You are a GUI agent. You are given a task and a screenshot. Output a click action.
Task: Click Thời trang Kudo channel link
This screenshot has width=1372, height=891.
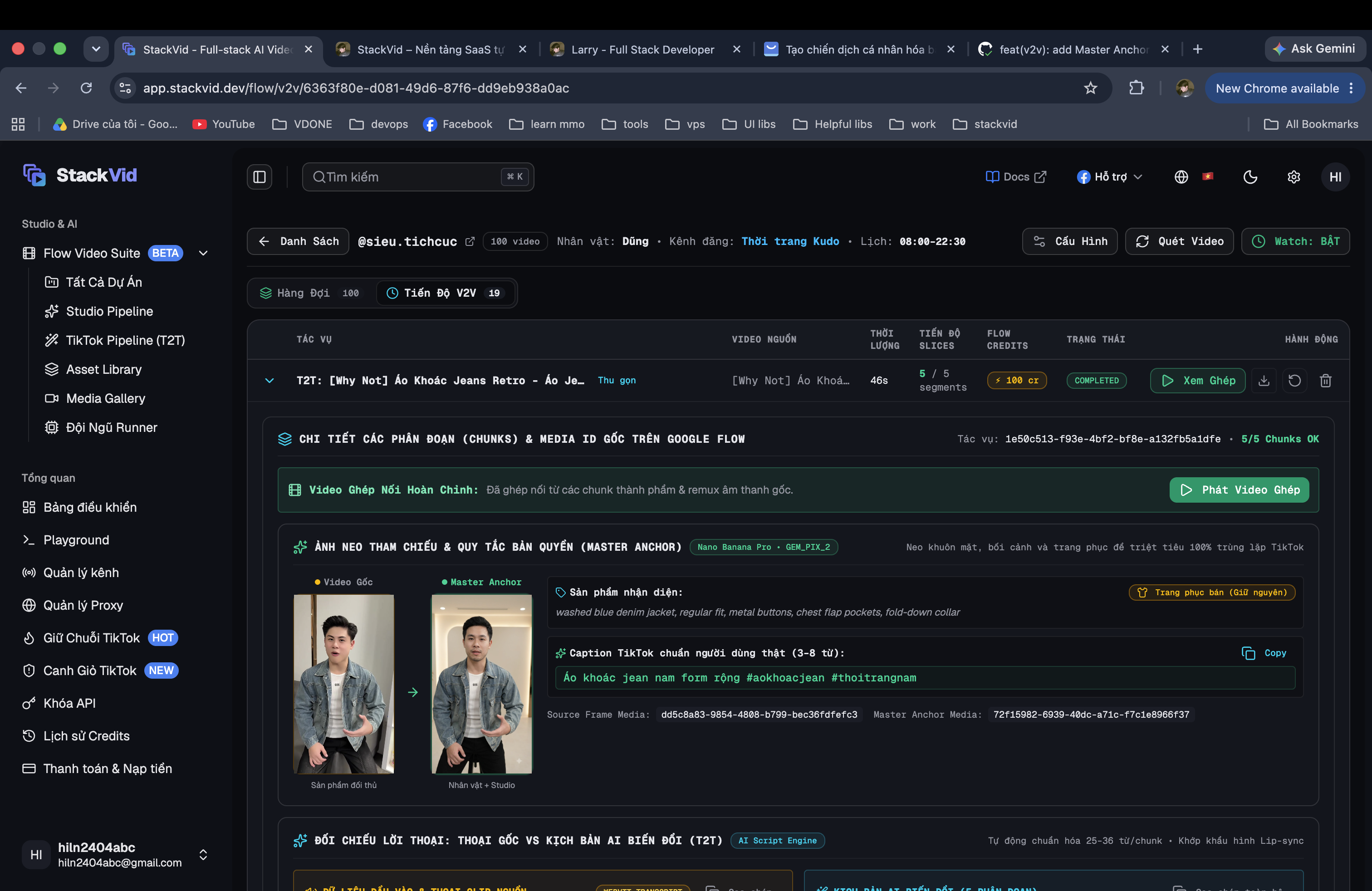[x=790, y=241]
